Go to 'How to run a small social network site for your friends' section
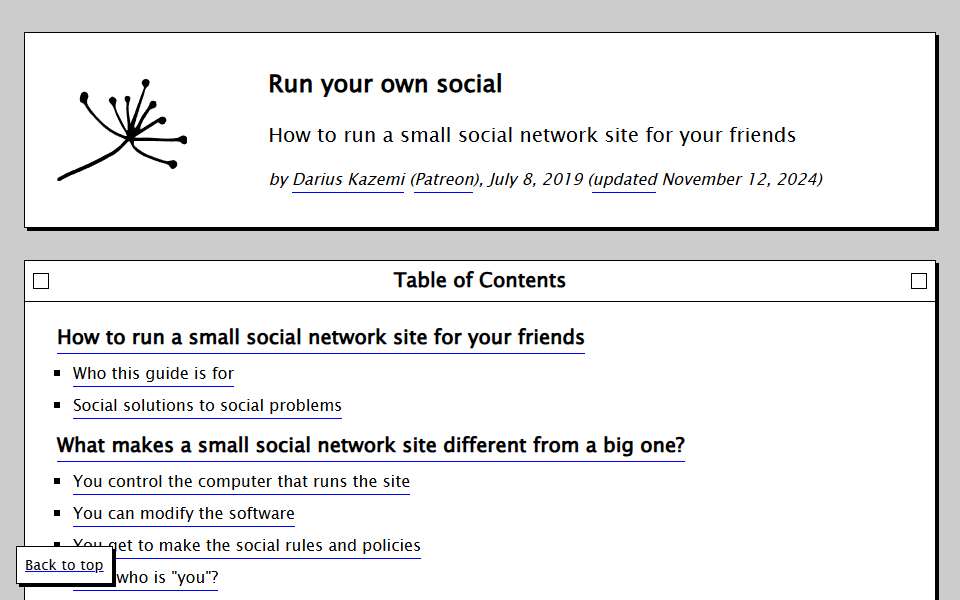Screen dimensions: 960x600 [x=321, y=337]
